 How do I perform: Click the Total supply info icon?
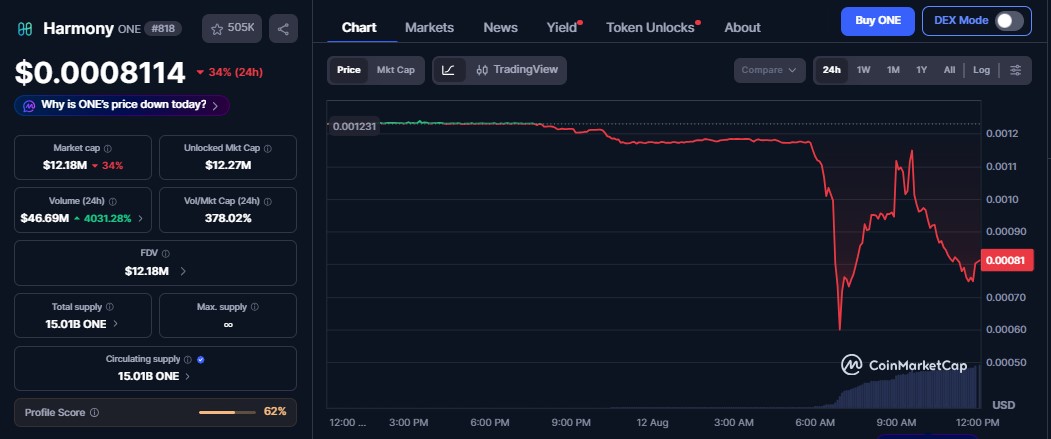[110, 307]
